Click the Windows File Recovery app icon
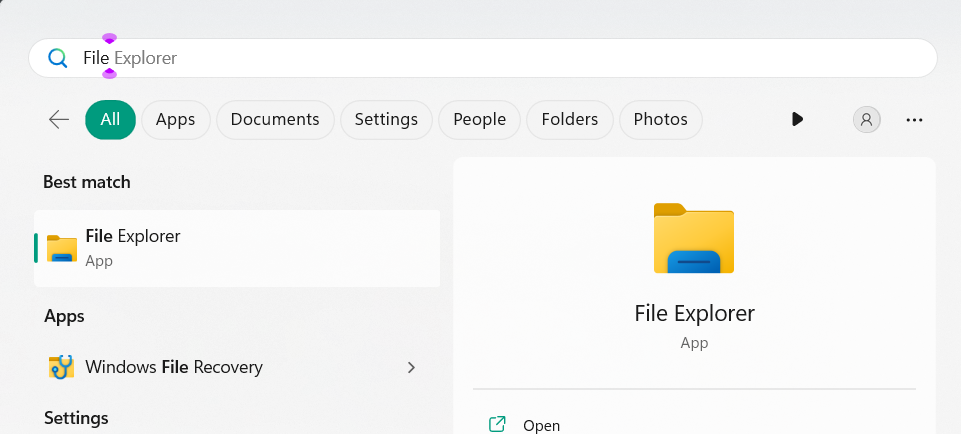Viewport: 961px width, 434px height. coord(62,367)
